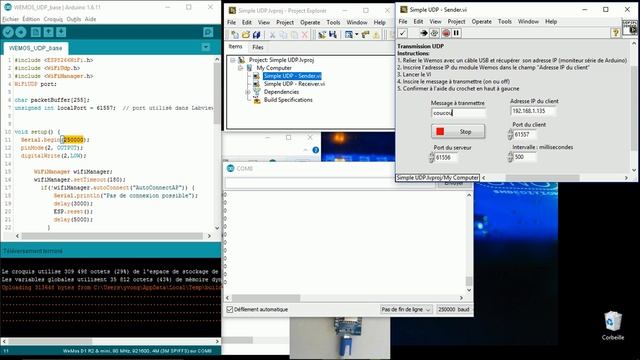Switch to Items tab in Project Explorer
Image resolution: width=640 pixels, height=360 pixels.
click(x=235, y=47)
